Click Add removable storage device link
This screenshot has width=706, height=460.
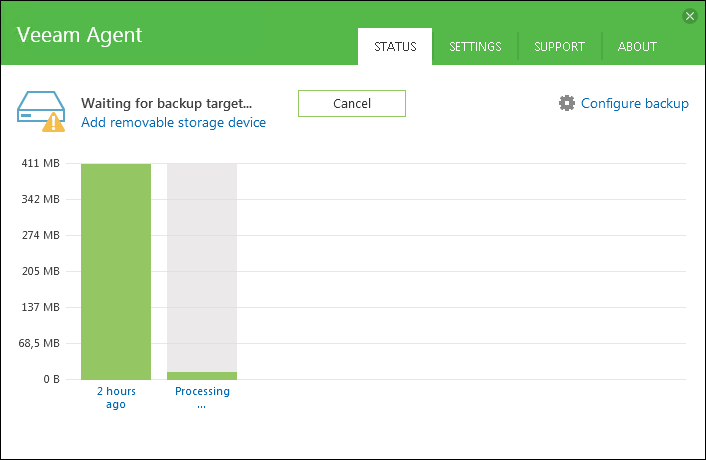(173, 122)
